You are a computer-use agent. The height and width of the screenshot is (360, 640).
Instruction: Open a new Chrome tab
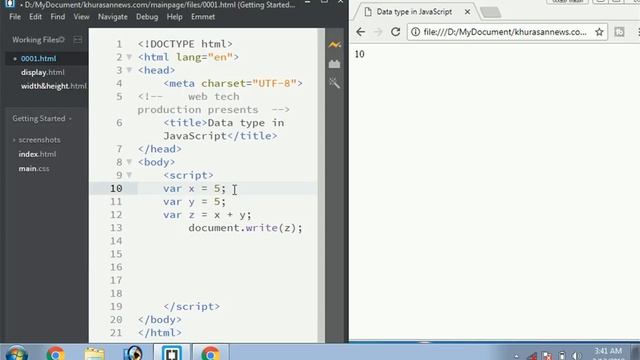(490, 13)
